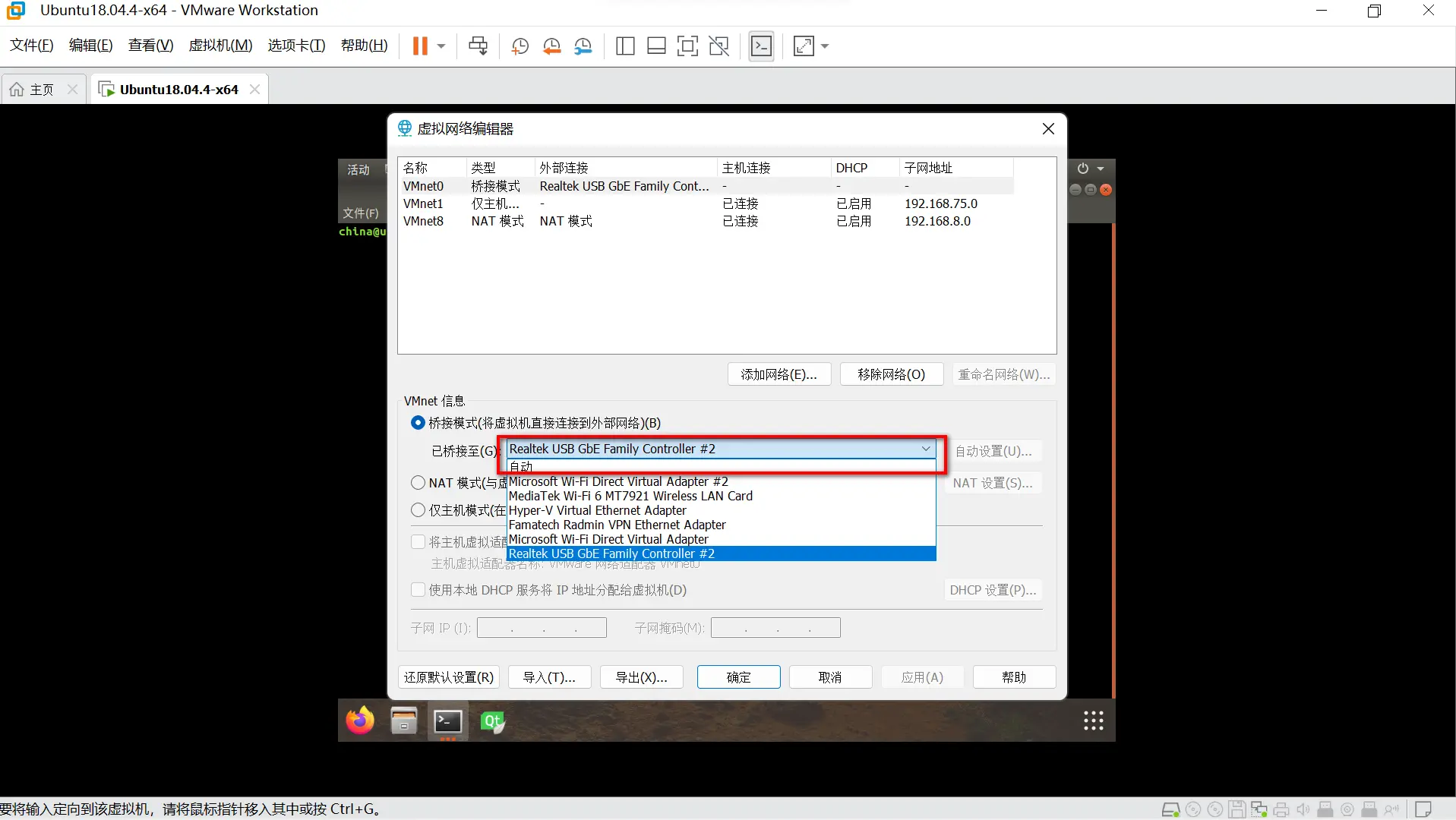Expand the stretch display options arrow
Image resolution: width=1456 pixels, height=820 pixels.
pyautogui.click(x=825, y=46)
